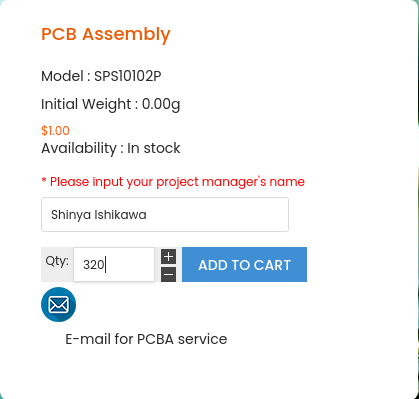The height and width of the screenshot is (399, 419).
Task: Click inside the Qty input box
Action: point(114,265)
